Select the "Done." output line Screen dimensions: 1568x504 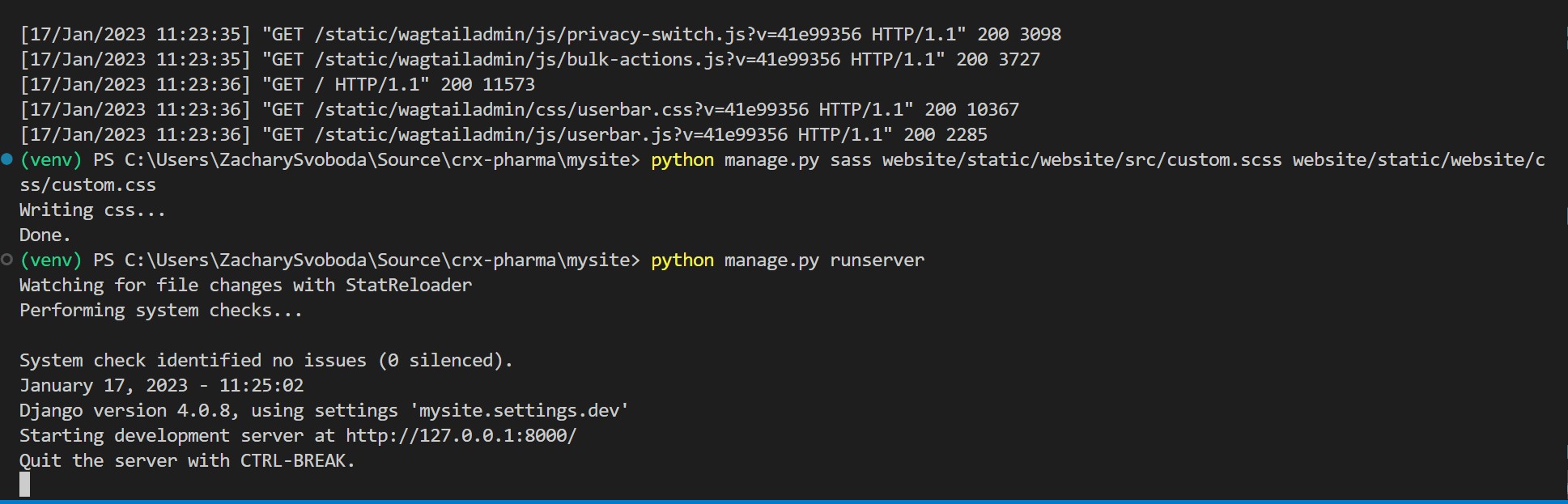point(45,235)
